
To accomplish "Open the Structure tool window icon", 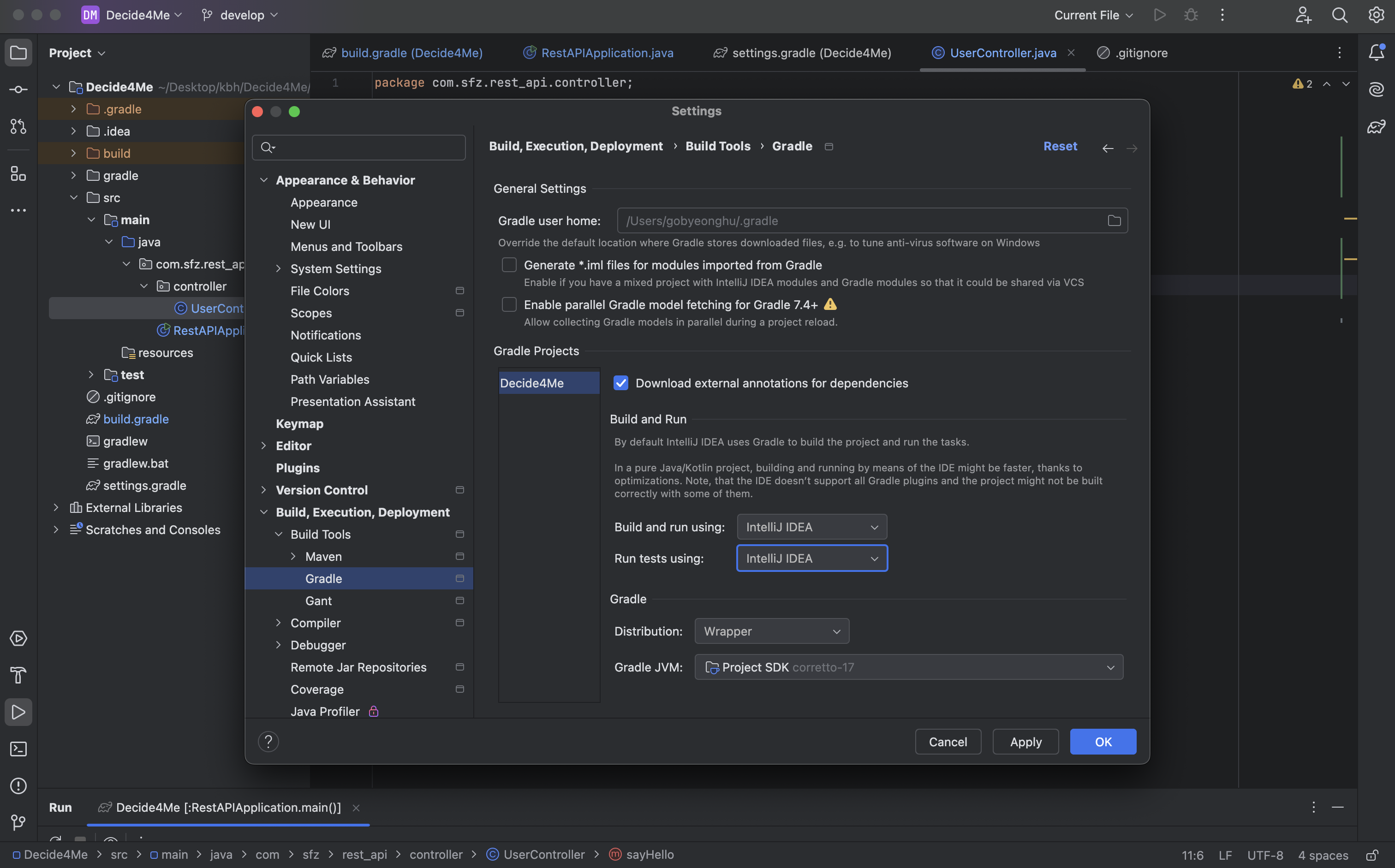I will click(x=18, y=173).
